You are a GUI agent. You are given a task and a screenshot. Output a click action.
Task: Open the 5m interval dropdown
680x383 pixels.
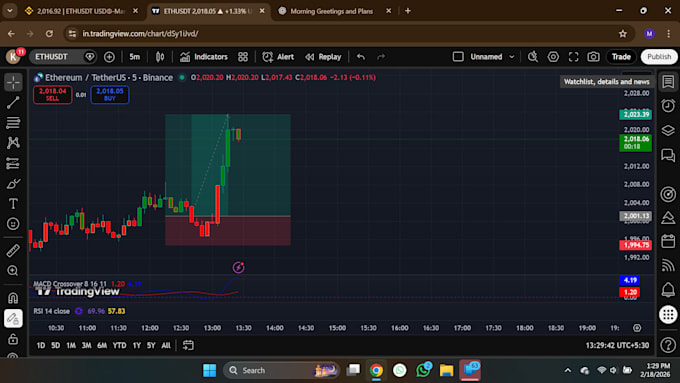point(134,57)
